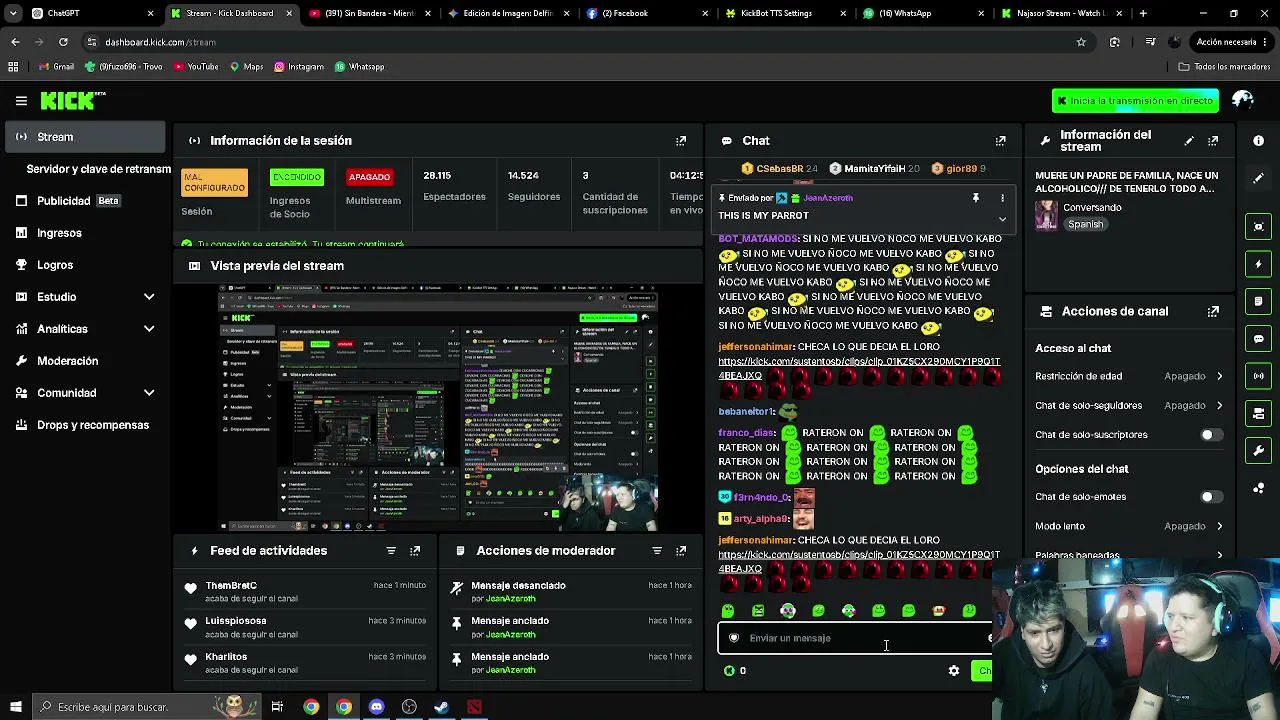
Task: Open Restricción de edad options
Action: (1129, 376)
